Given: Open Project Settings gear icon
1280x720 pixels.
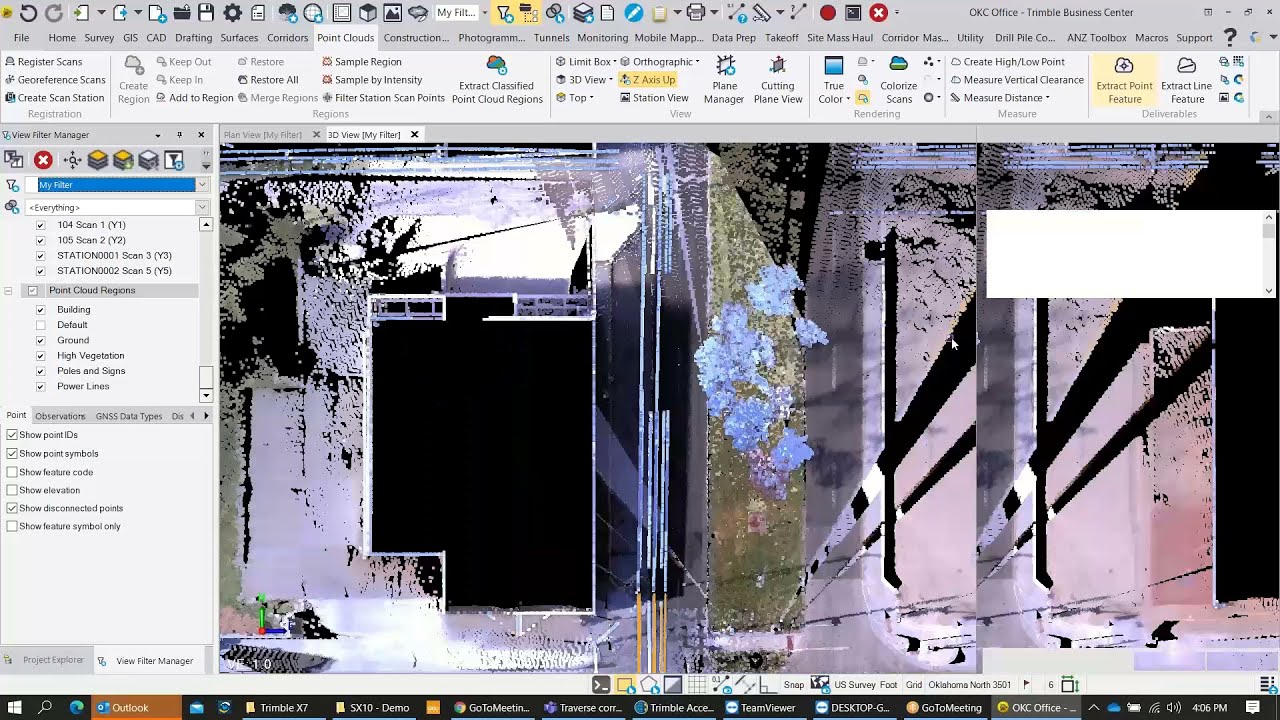Looking at the screenshot, I should click(232, 13).
